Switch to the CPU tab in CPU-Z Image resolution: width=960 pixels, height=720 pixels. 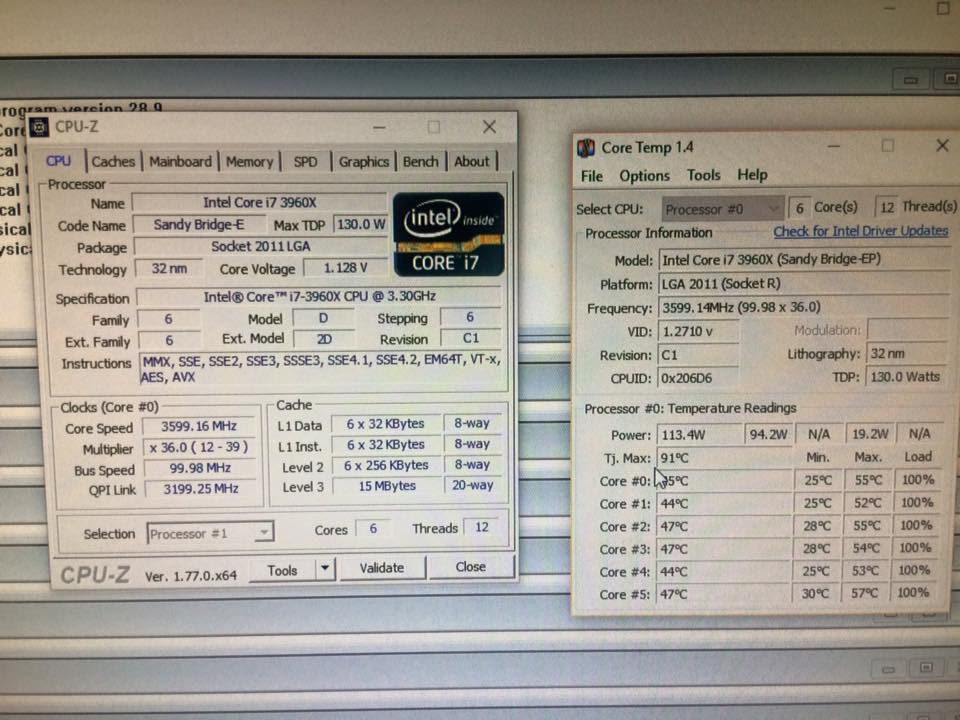click(58, 161)
